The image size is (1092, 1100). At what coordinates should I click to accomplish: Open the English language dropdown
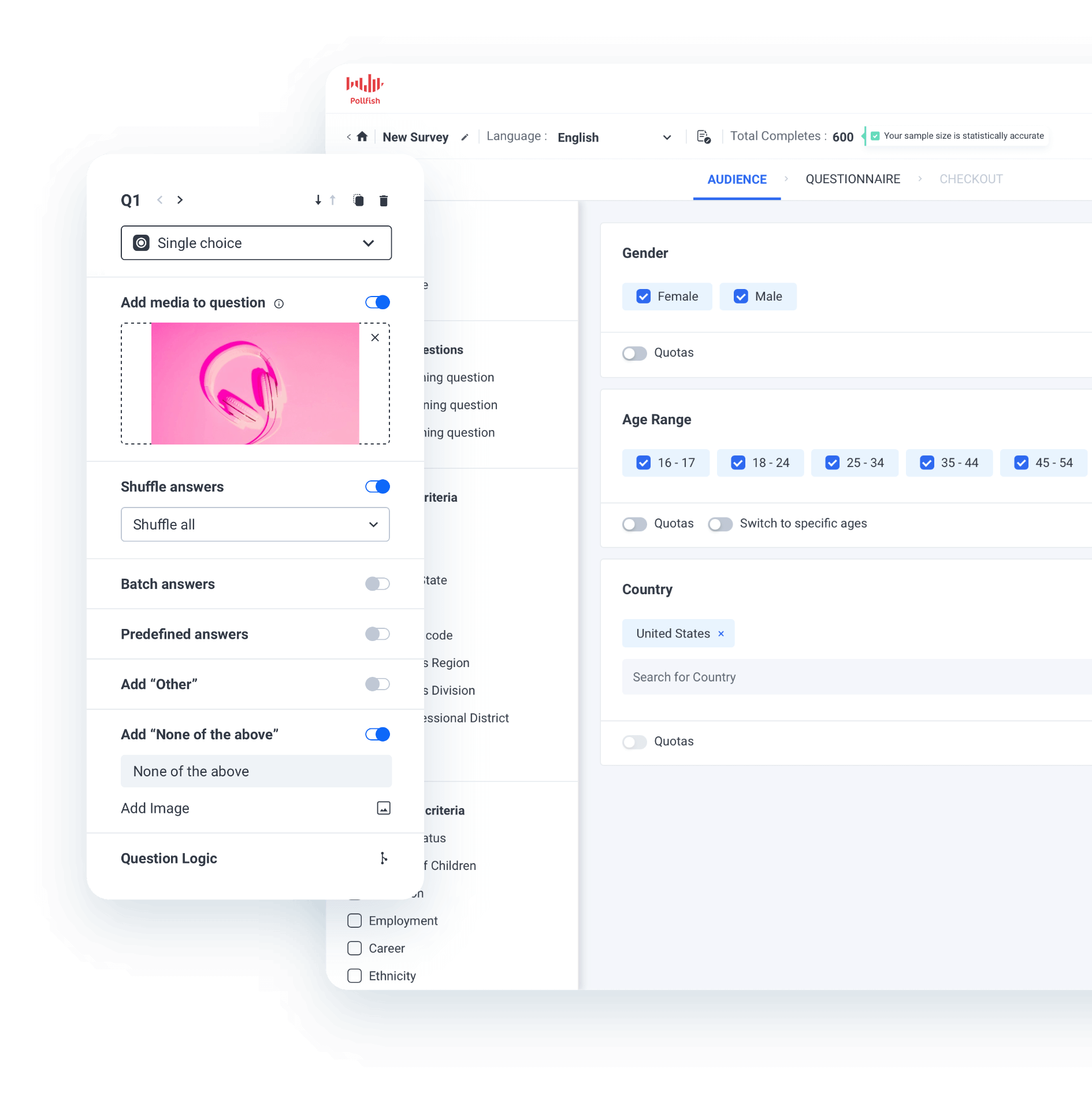pyautogui.click(x=615, y=138)
